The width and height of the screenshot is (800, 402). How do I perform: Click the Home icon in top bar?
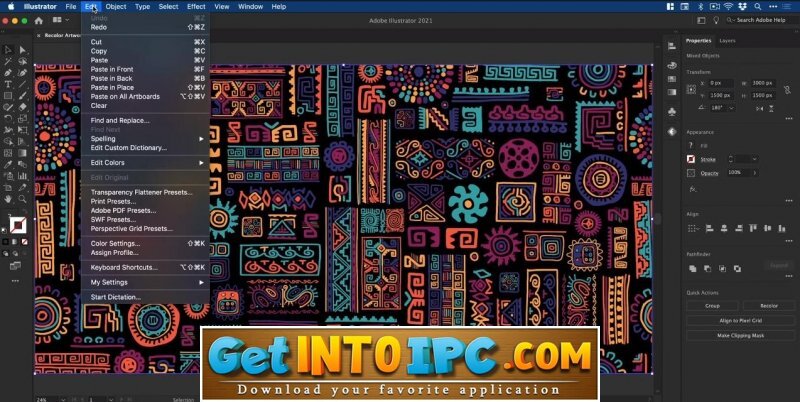click(x=39, y=20)
